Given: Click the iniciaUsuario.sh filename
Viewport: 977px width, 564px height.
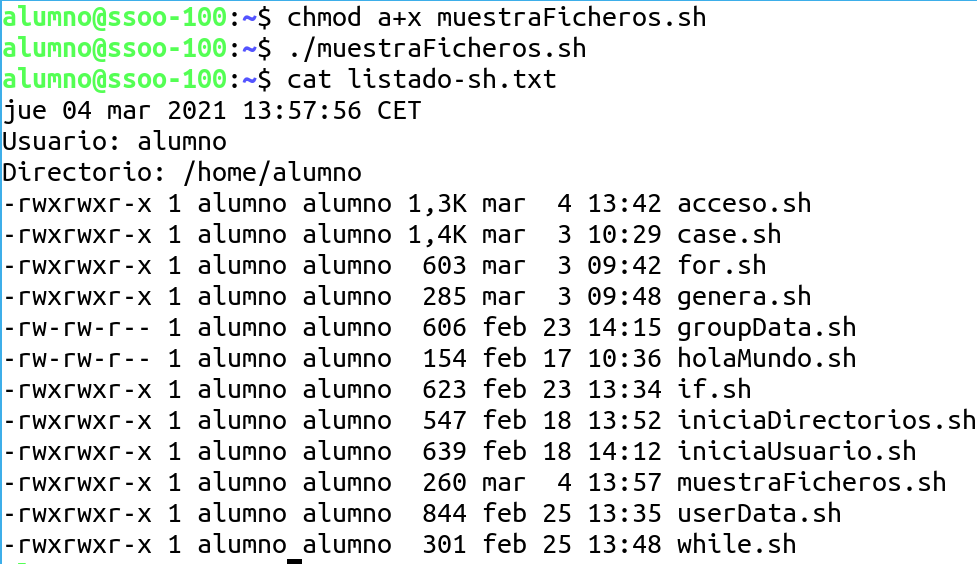Looking at the screenshot, I should [796, 452].
